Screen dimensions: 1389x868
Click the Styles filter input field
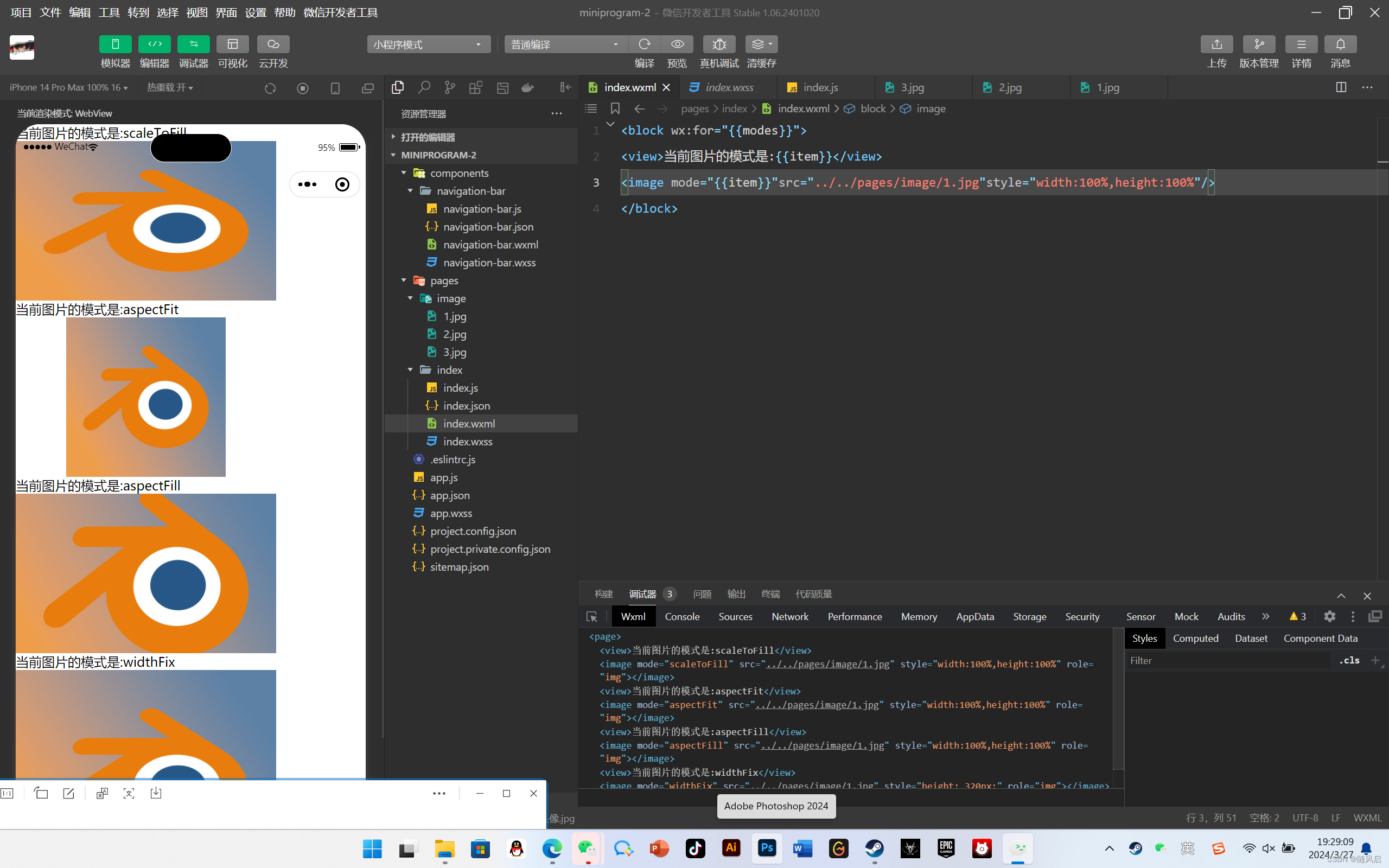tap(1228, 660)
